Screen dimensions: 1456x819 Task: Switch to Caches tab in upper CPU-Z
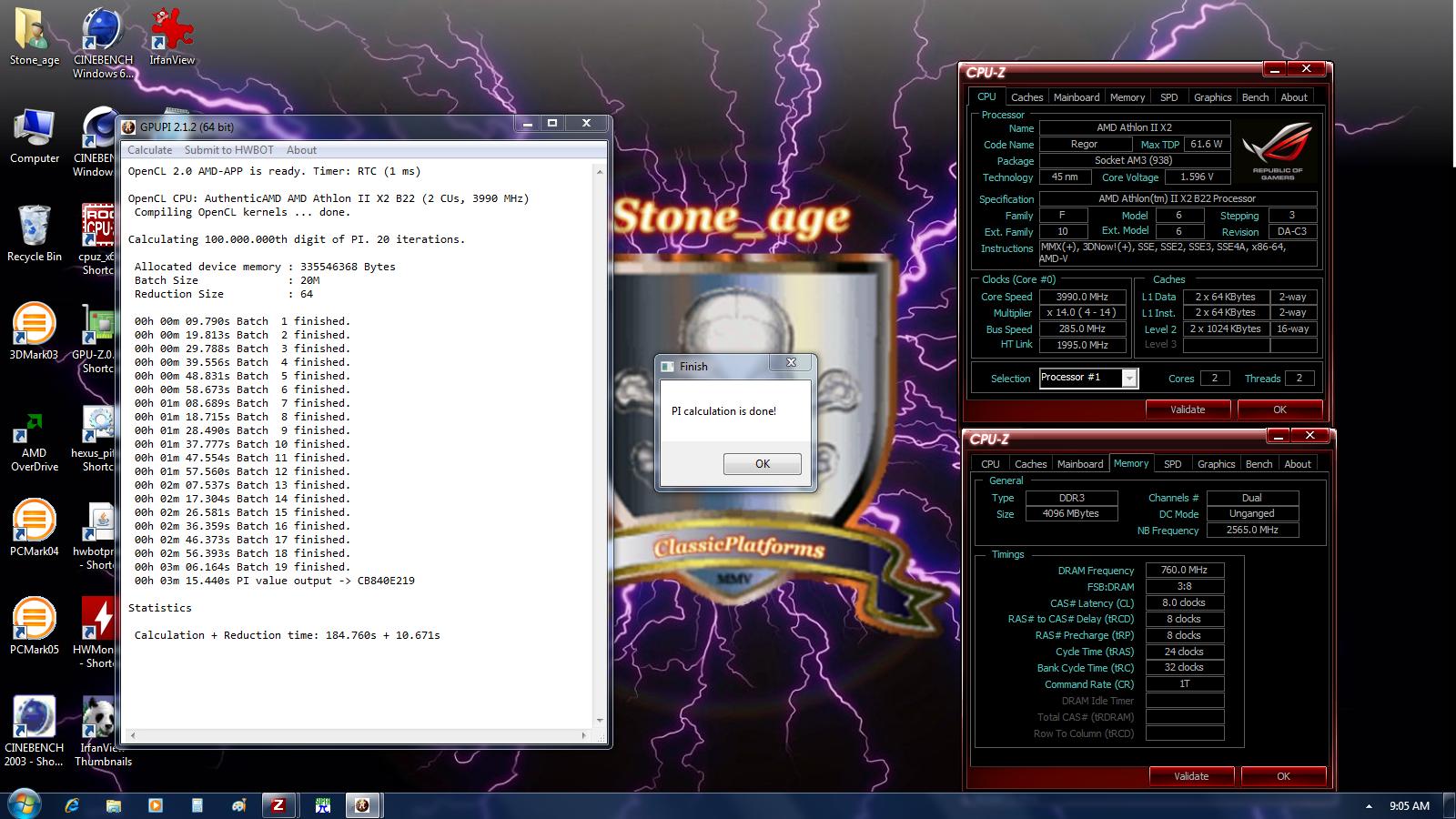coord(1026,97)
